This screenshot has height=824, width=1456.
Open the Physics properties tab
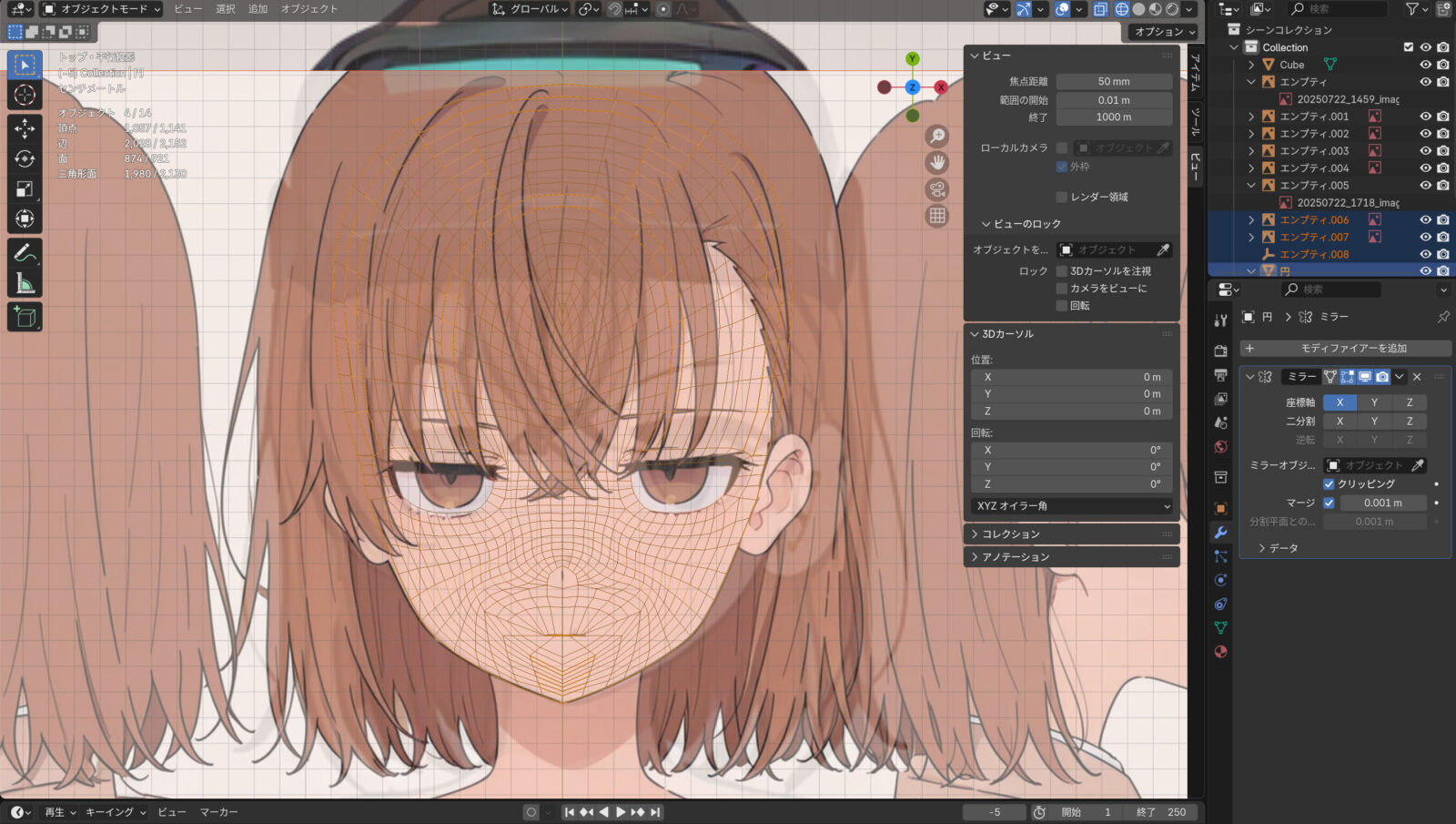pyautogui.click(x=1220, y=580)
